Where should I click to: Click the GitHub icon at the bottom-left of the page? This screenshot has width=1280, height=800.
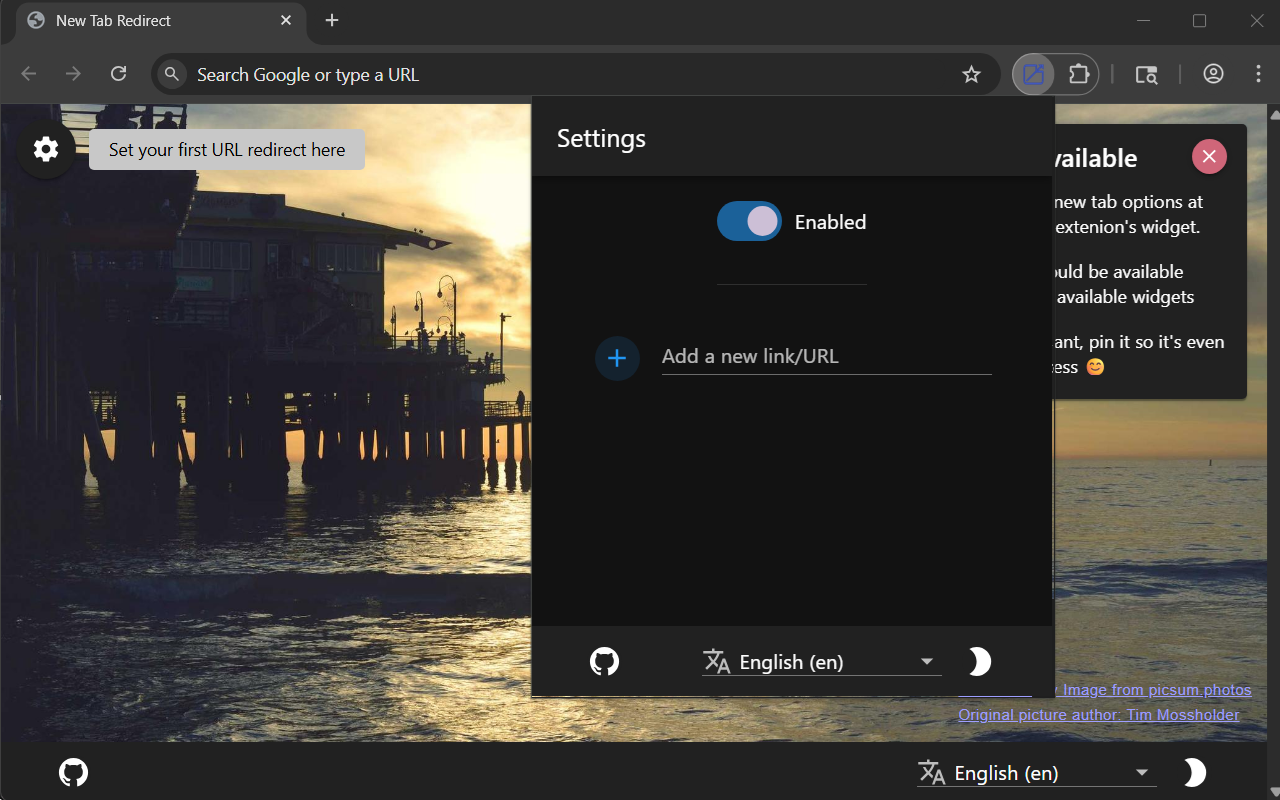point(73,771)
